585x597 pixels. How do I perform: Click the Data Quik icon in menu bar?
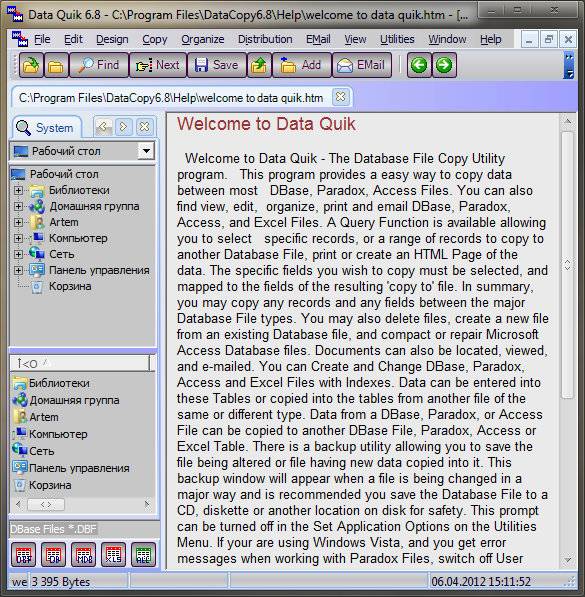pos(19,39)
